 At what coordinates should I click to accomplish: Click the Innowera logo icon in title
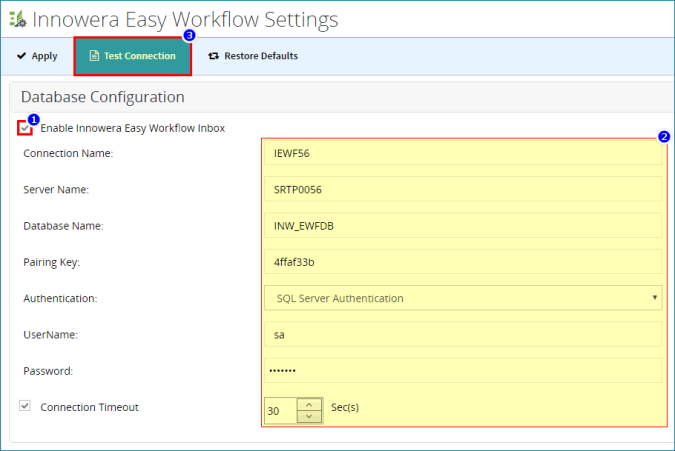pos(18,19)
